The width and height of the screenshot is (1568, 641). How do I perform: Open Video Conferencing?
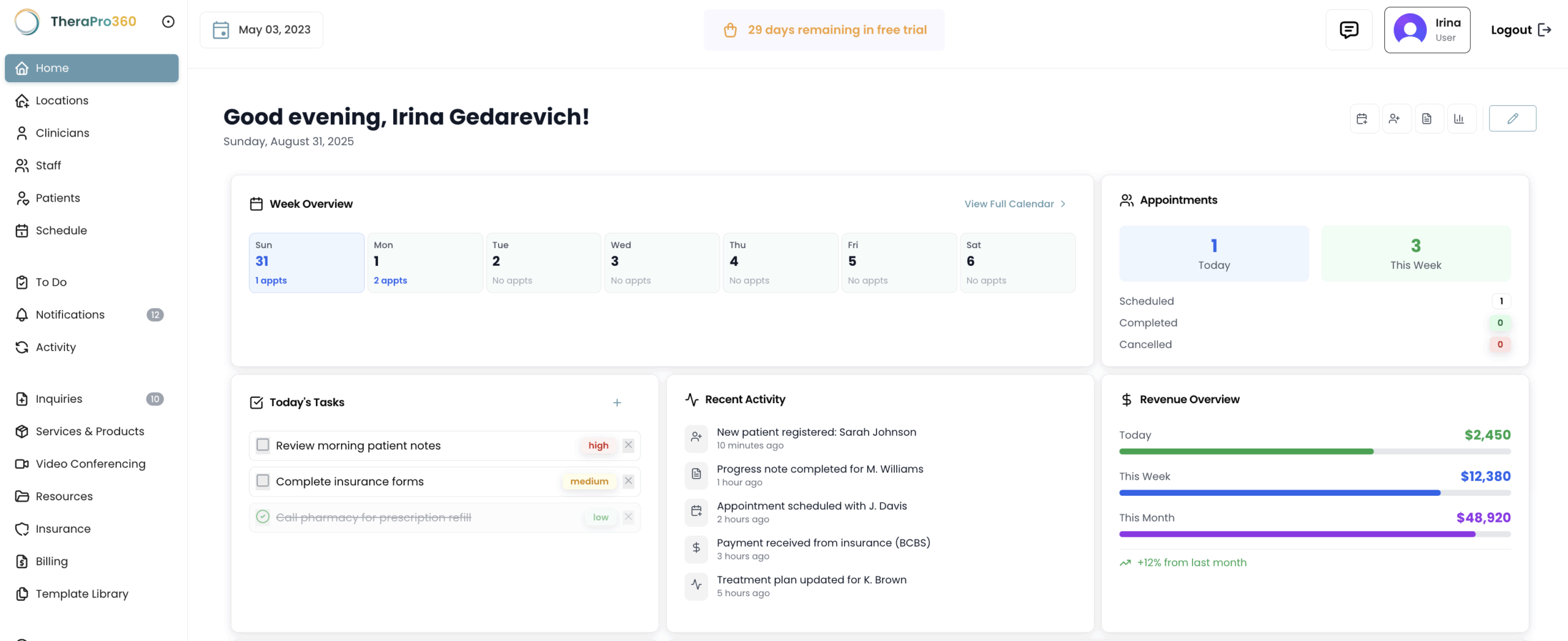tap(92, 464)
